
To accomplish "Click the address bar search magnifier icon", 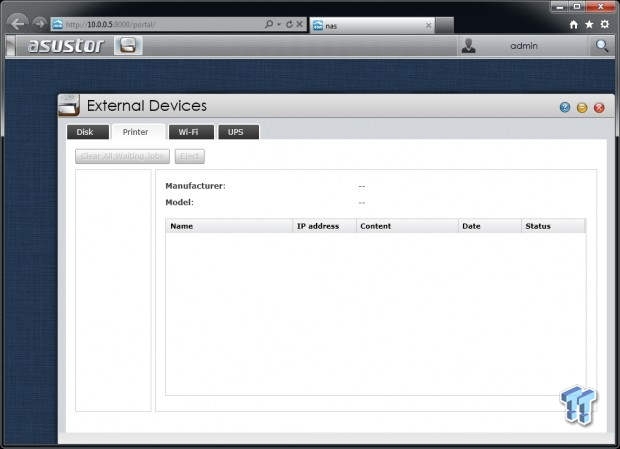I will (269, 24).
